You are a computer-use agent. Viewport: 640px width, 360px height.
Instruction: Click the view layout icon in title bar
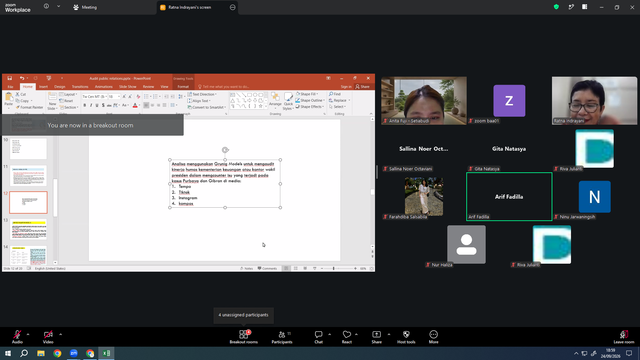pos(585,7)
